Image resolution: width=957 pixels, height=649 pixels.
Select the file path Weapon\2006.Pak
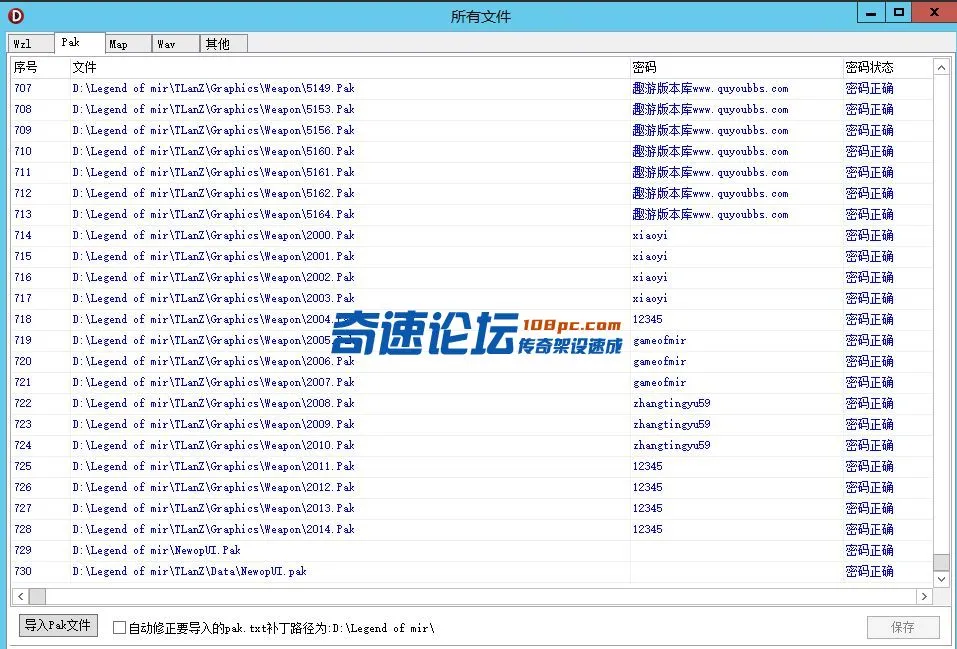[x=214, y=361]
